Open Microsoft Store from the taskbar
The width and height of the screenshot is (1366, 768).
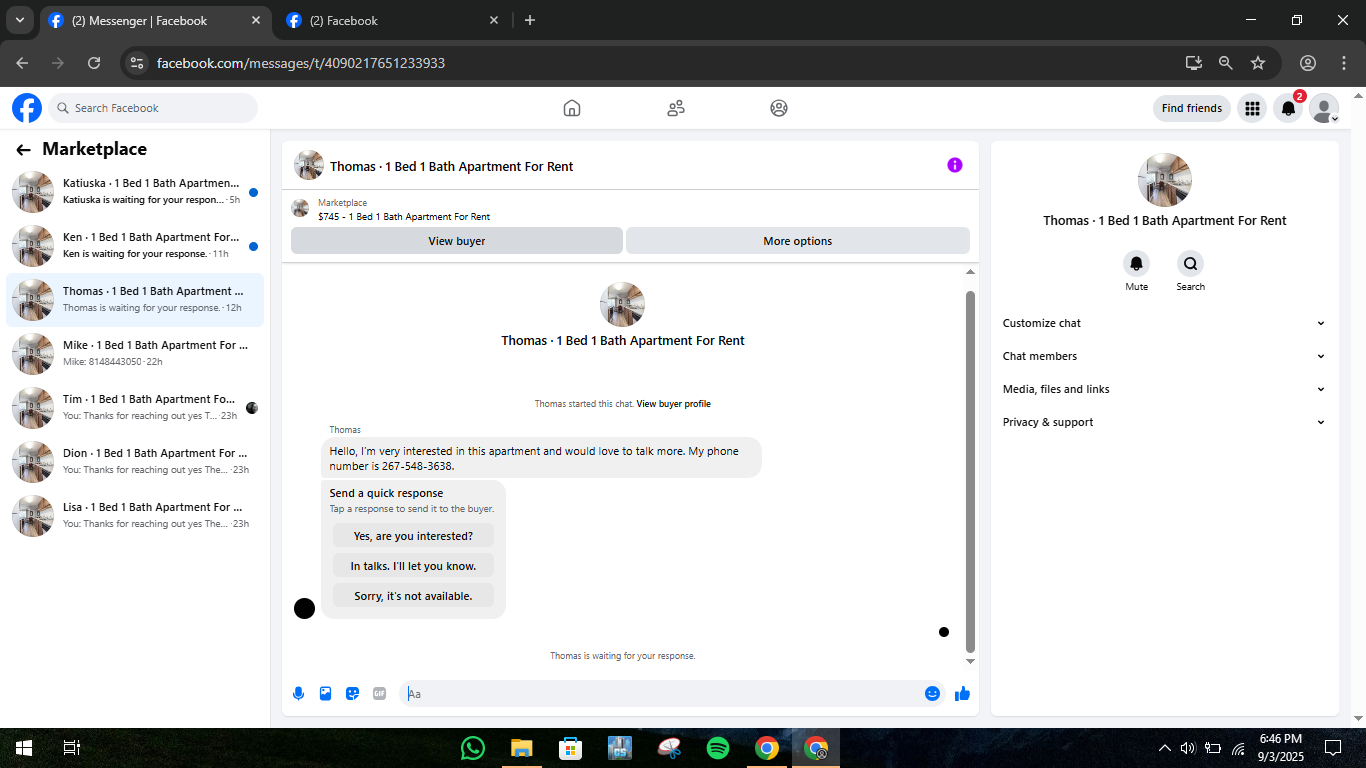(x=571, y=748)
